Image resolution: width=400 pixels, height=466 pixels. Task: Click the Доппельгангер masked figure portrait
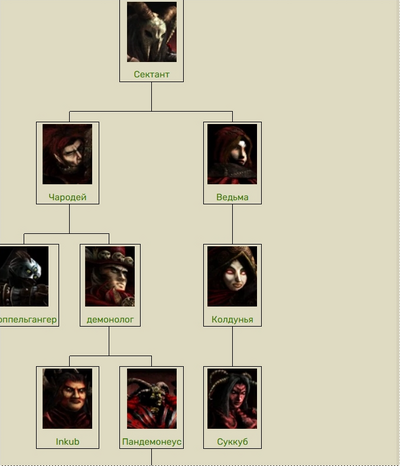tap(24, 276)
